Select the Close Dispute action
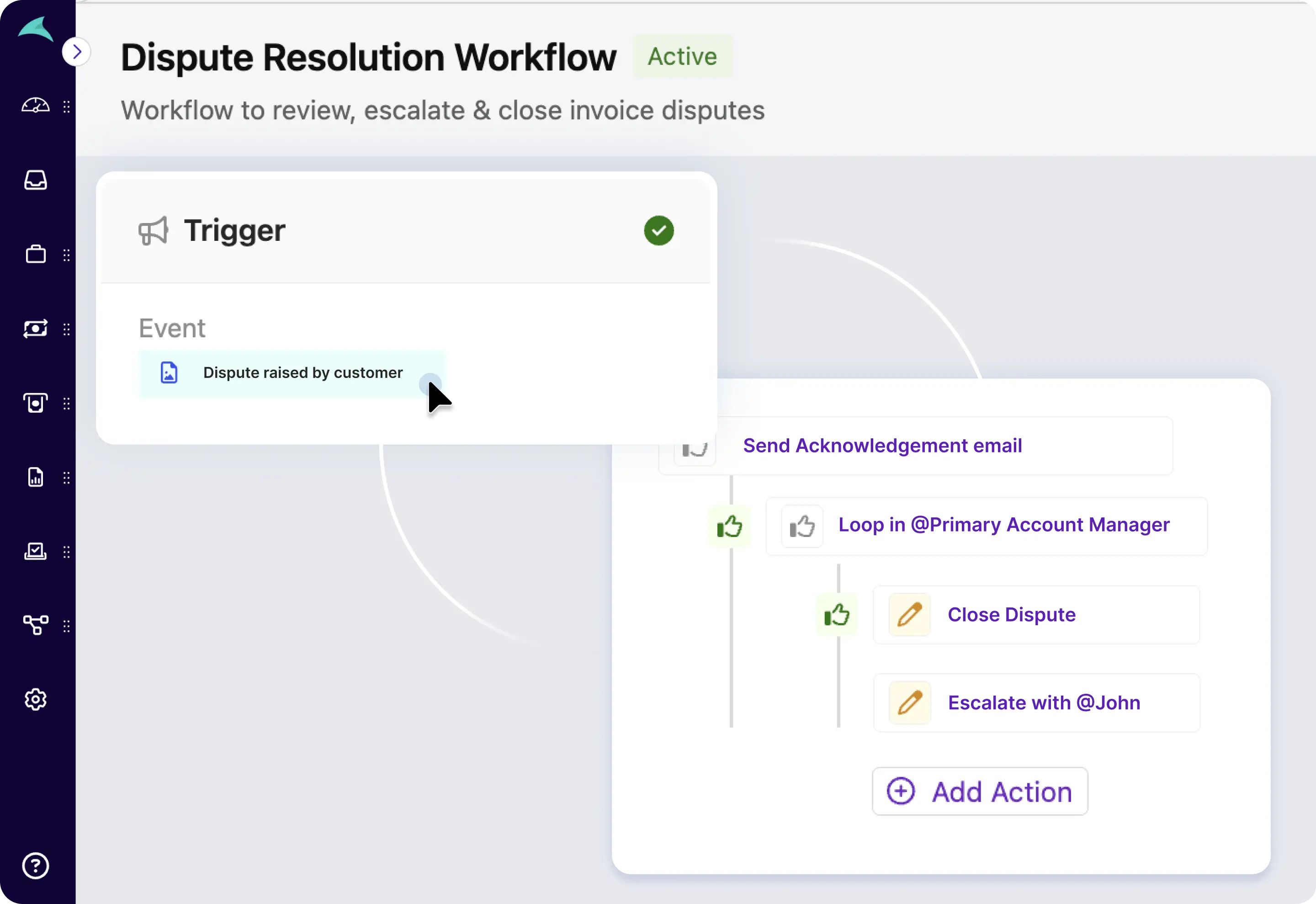 pos(1011,615)
